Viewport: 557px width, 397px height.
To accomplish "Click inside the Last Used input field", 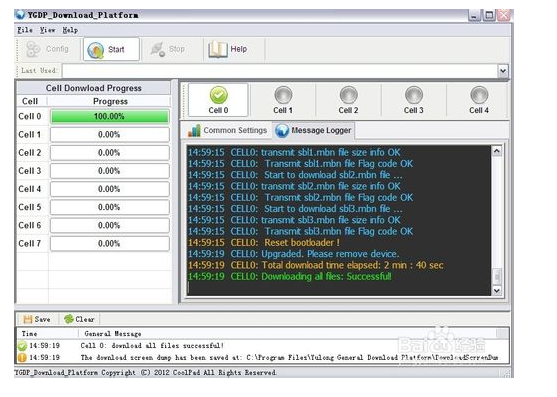I will [280, 70].
